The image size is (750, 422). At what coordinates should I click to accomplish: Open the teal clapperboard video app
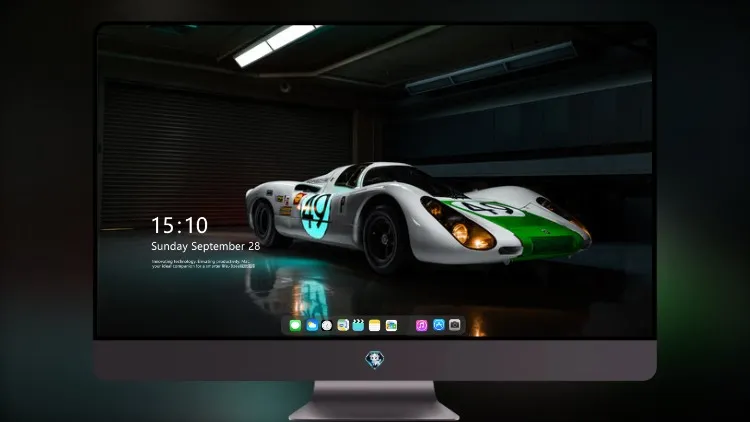pyautogui.click(x=358, y=325)
